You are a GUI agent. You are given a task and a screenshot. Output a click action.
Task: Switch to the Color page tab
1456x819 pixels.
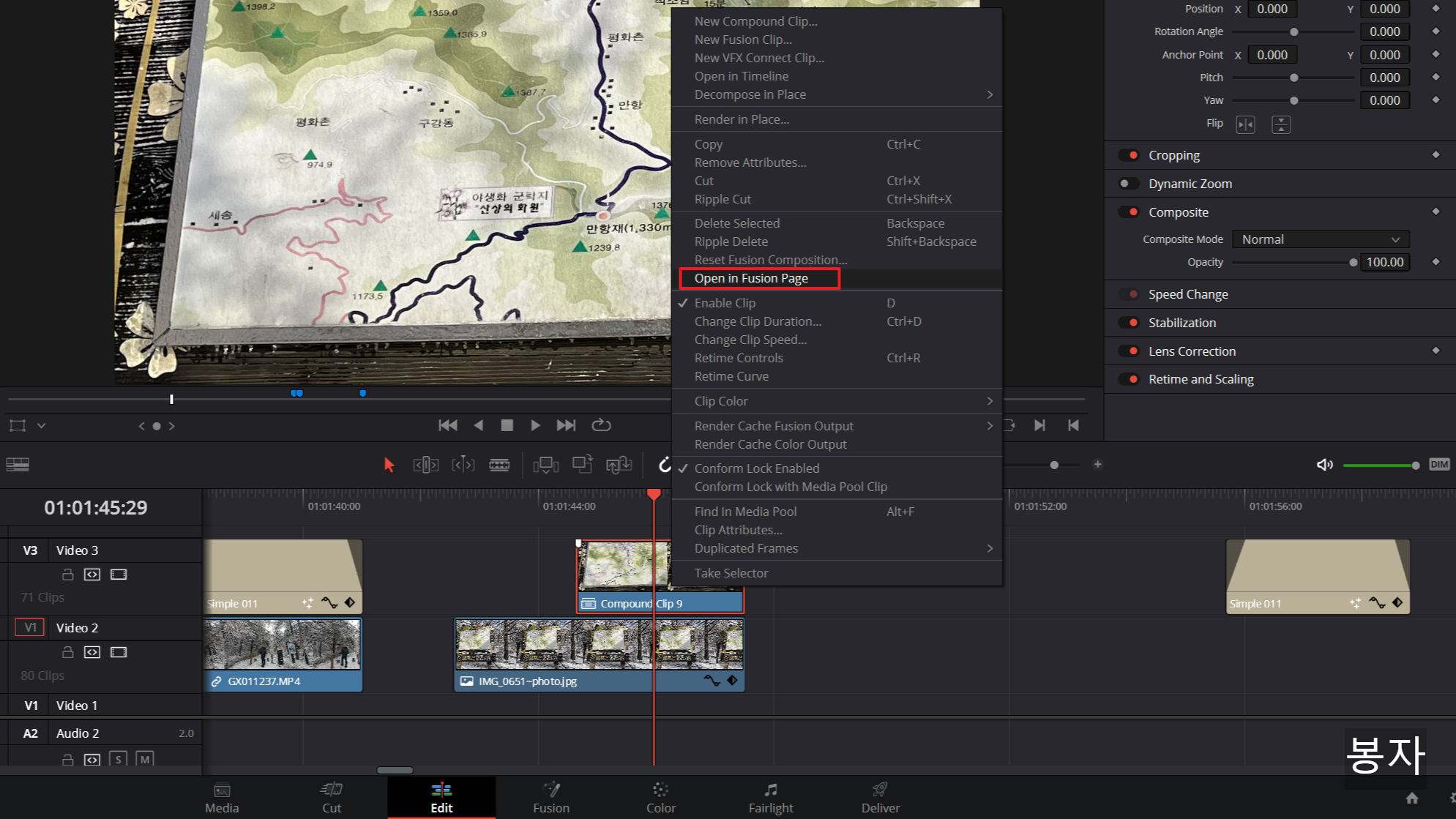coord(660,797)
